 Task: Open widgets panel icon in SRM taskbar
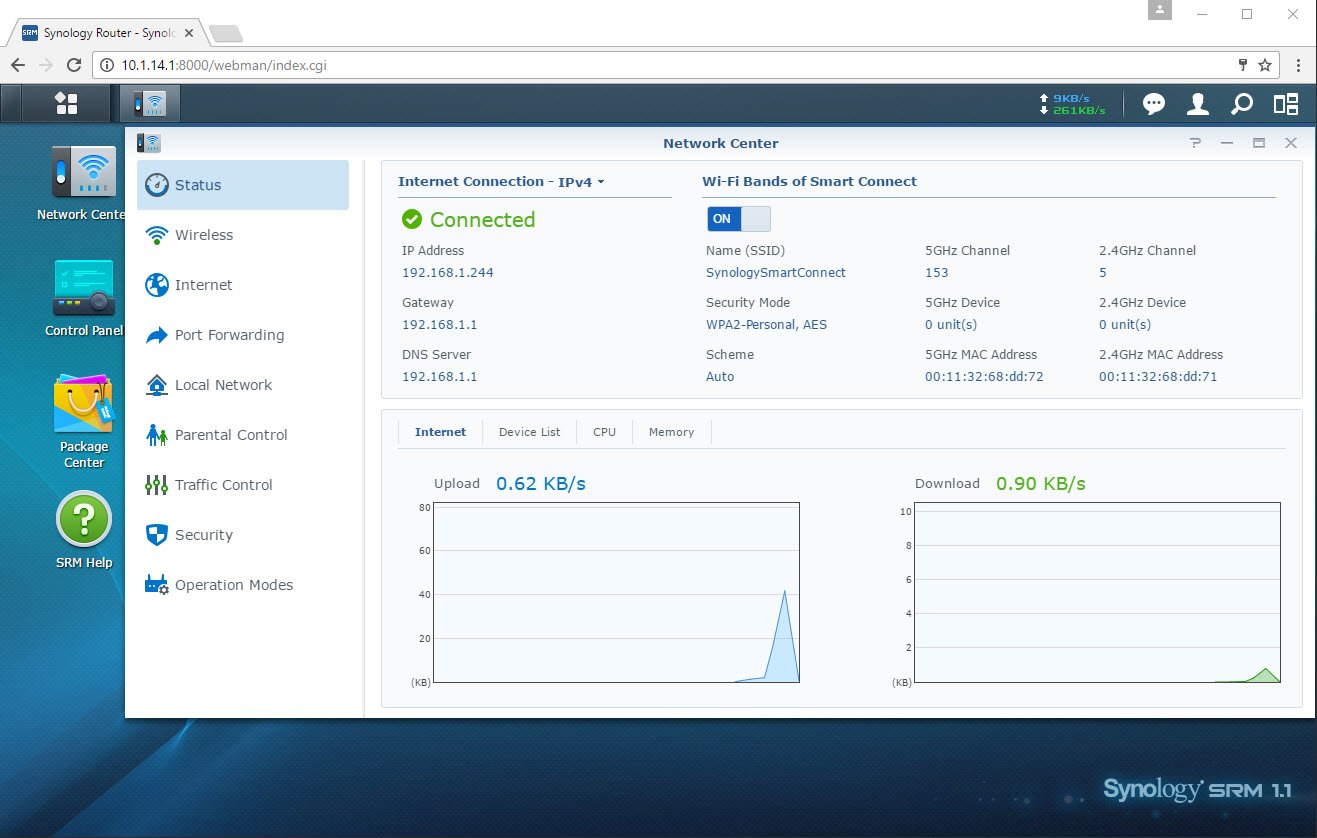click(x=1285, y=103)
